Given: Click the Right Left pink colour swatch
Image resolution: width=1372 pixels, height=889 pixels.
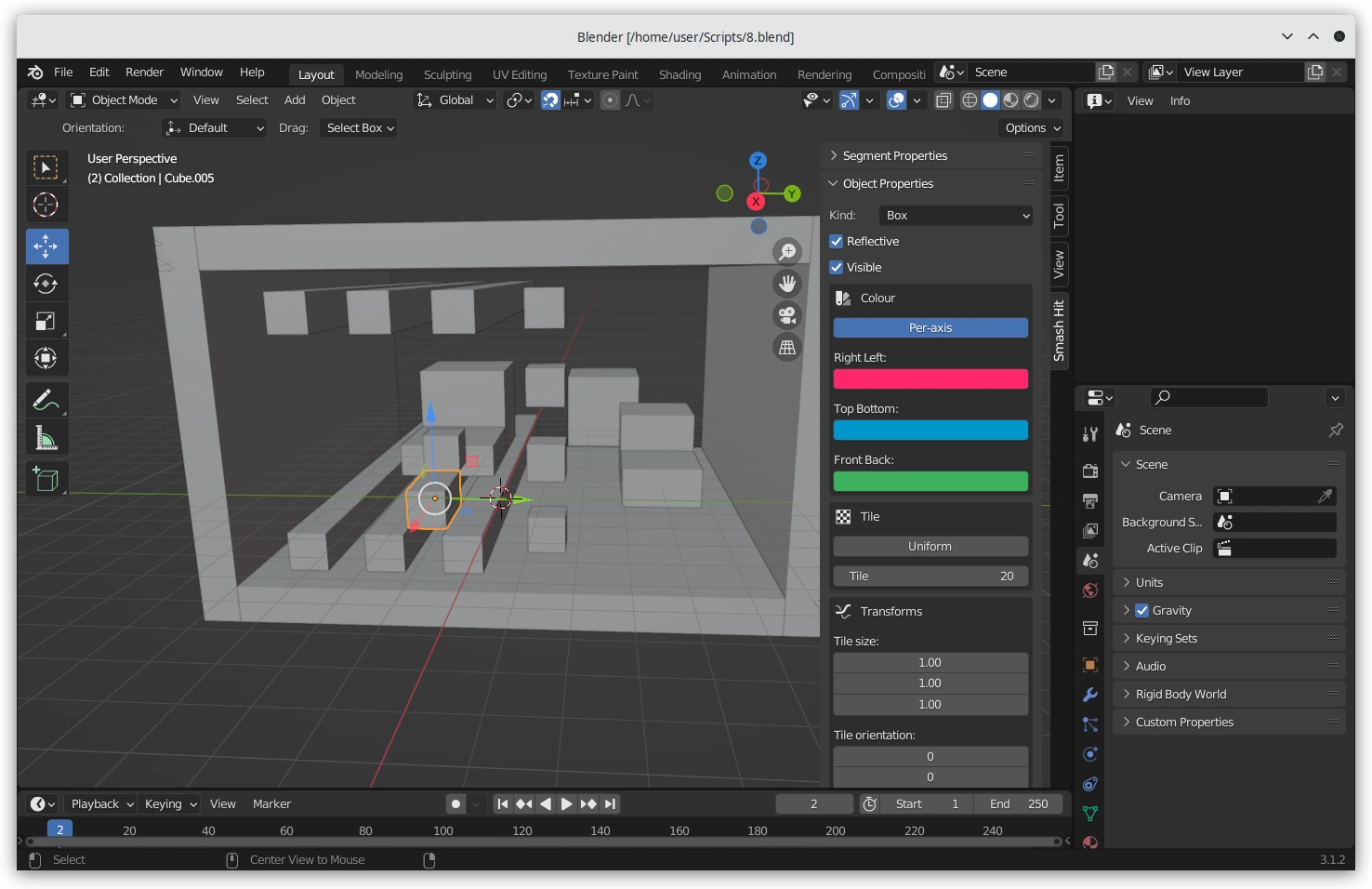Looking at the screenshot, I should 930,379.
